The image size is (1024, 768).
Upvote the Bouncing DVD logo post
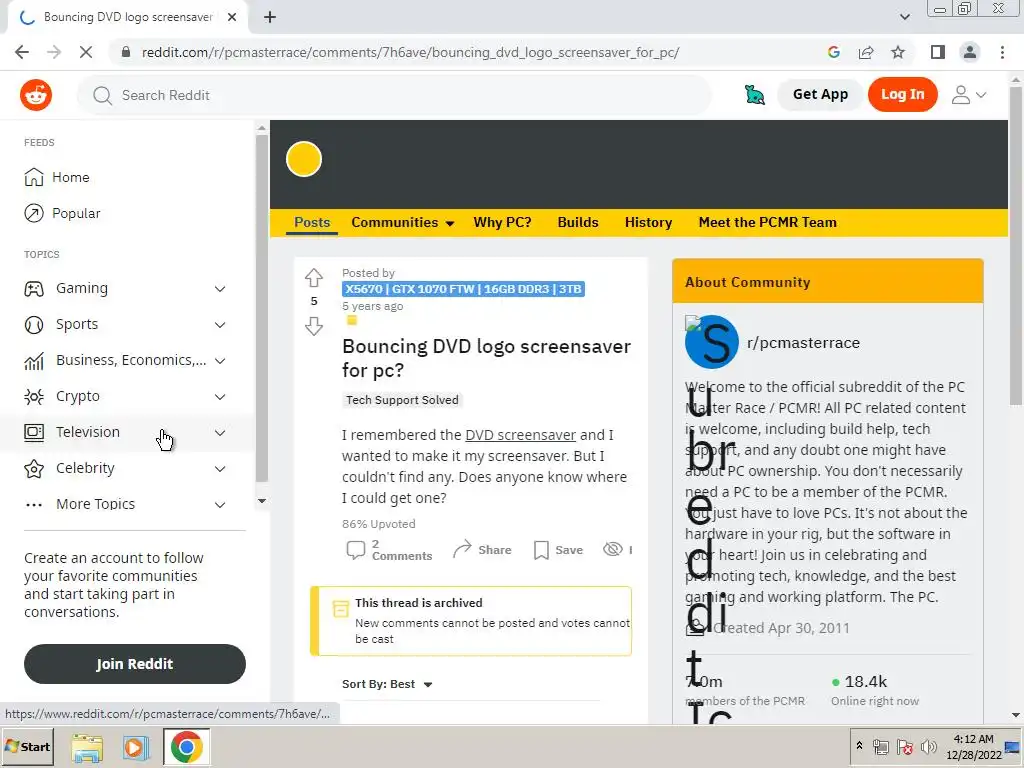313,278
